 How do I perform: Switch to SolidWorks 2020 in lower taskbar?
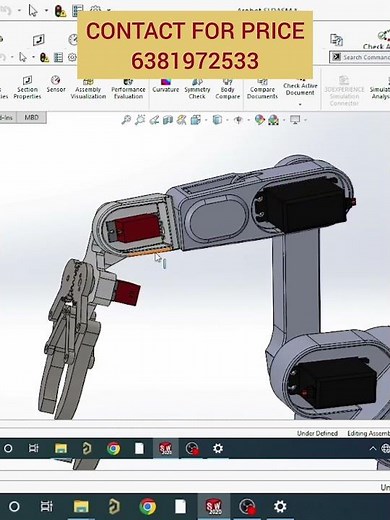point(214,507)
